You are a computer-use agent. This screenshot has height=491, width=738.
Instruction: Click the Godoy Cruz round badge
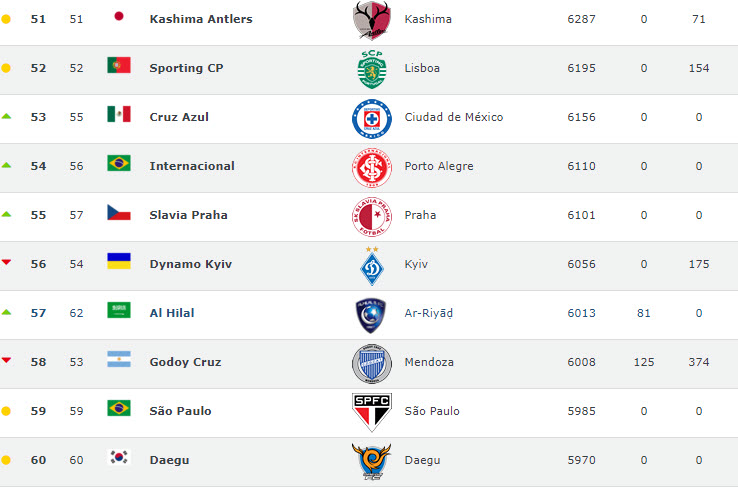[372, 364]
